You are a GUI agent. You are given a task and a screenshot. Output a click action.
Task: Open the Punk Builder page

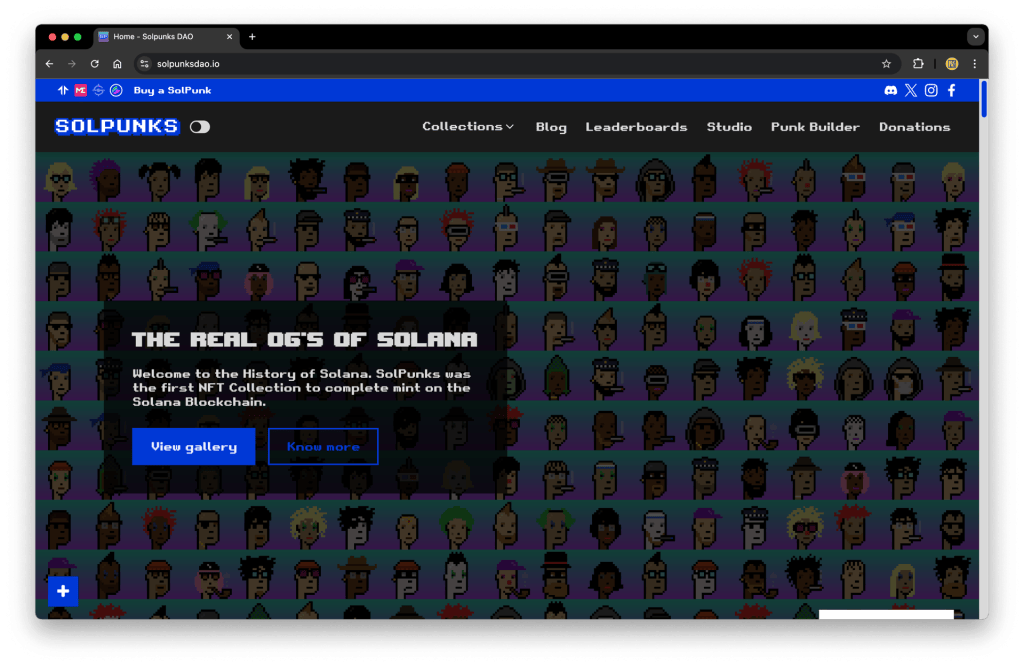(x=815, y=127)
